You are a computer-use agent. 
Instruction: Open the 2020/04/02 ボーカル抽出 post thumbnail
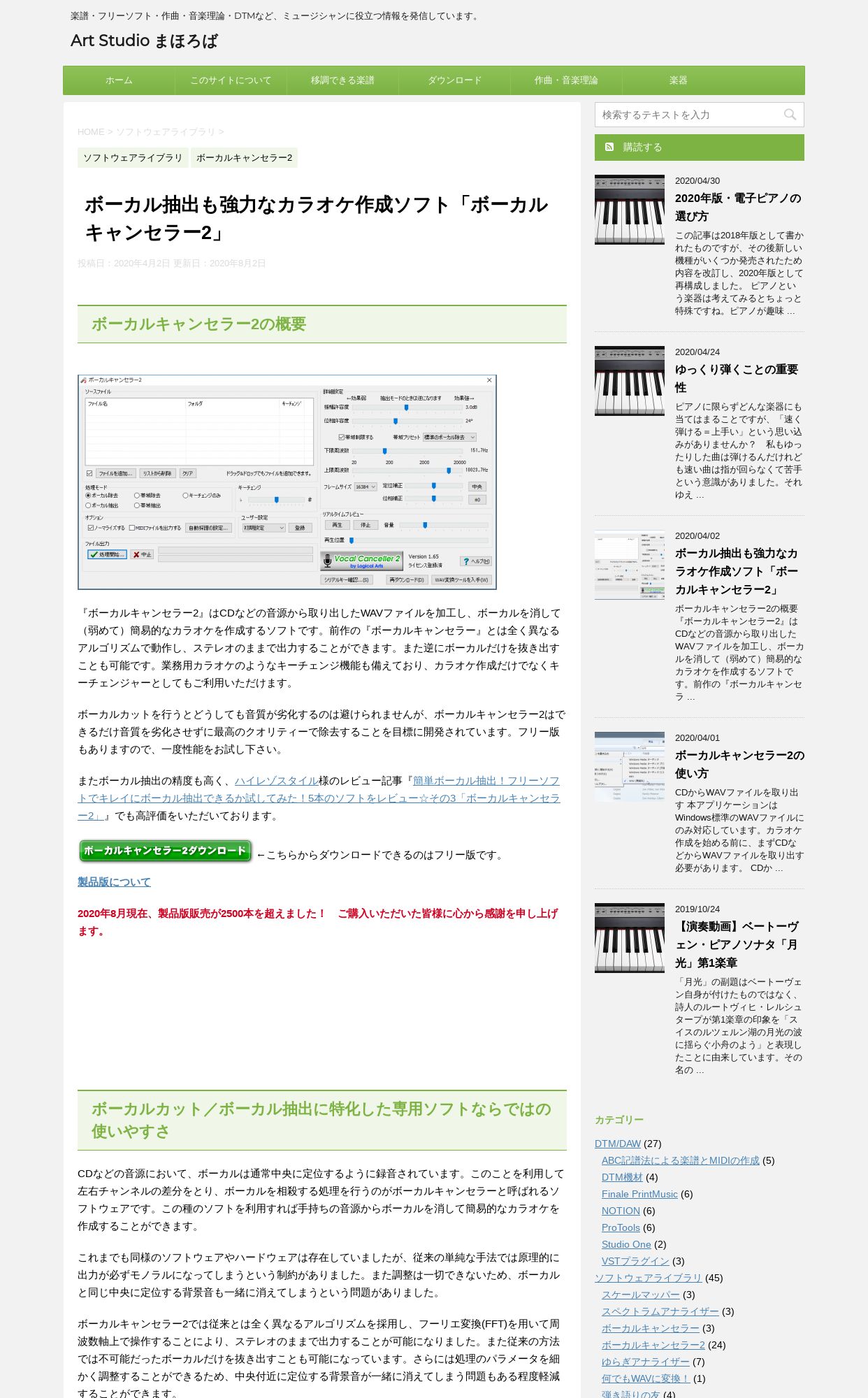point(630,565)
